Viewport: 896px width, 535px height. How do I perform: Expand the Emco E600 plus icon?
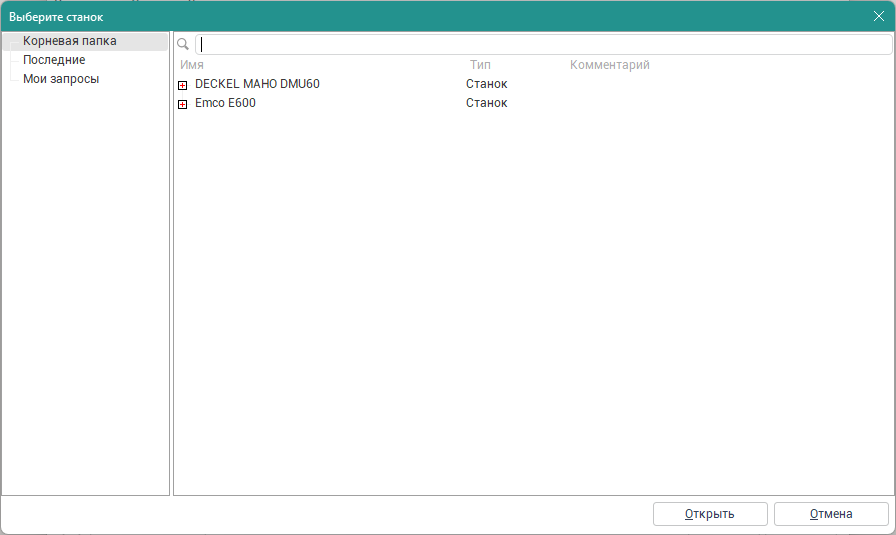(183, 104)
